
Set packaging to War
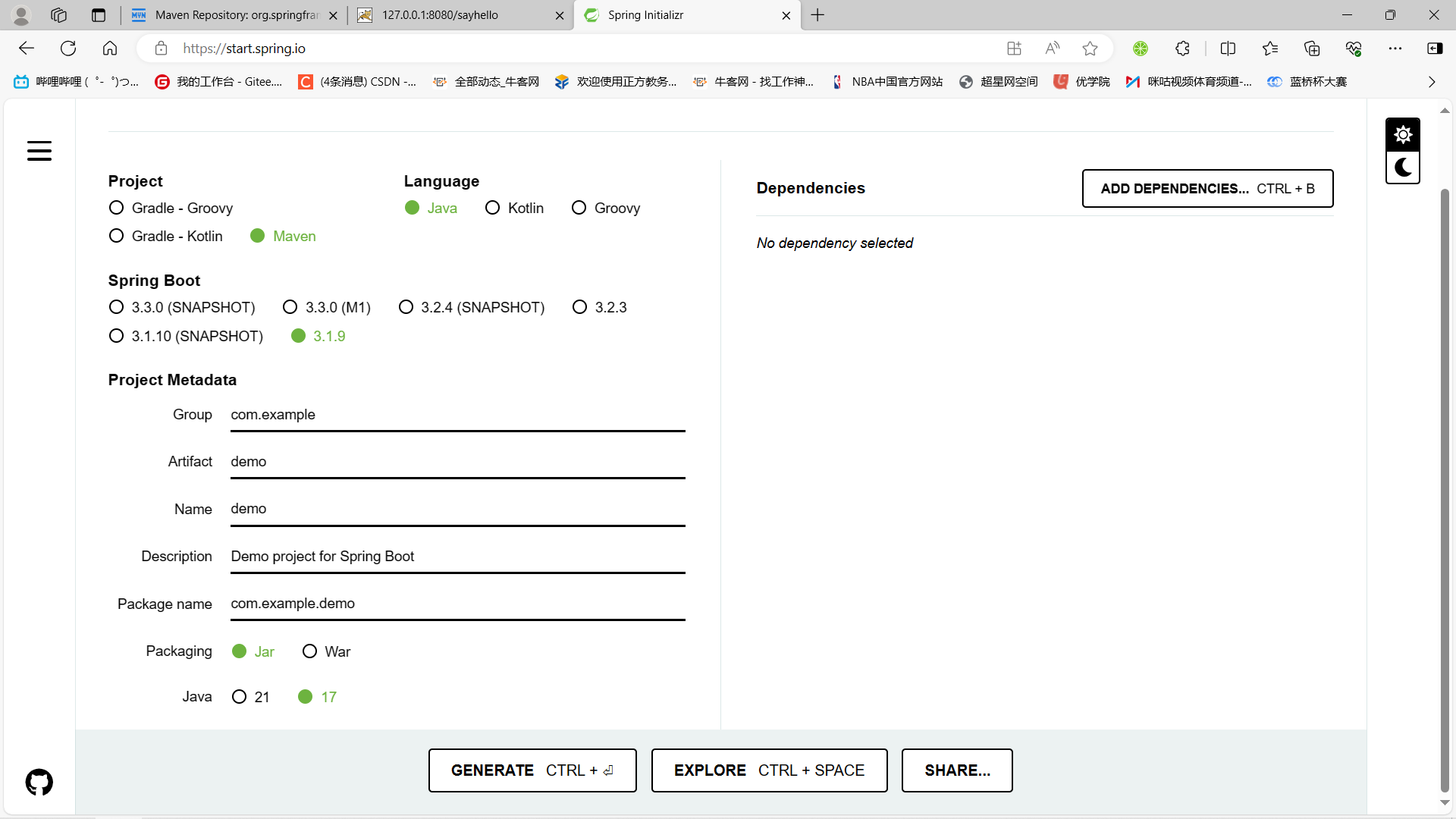coord(326,651)
